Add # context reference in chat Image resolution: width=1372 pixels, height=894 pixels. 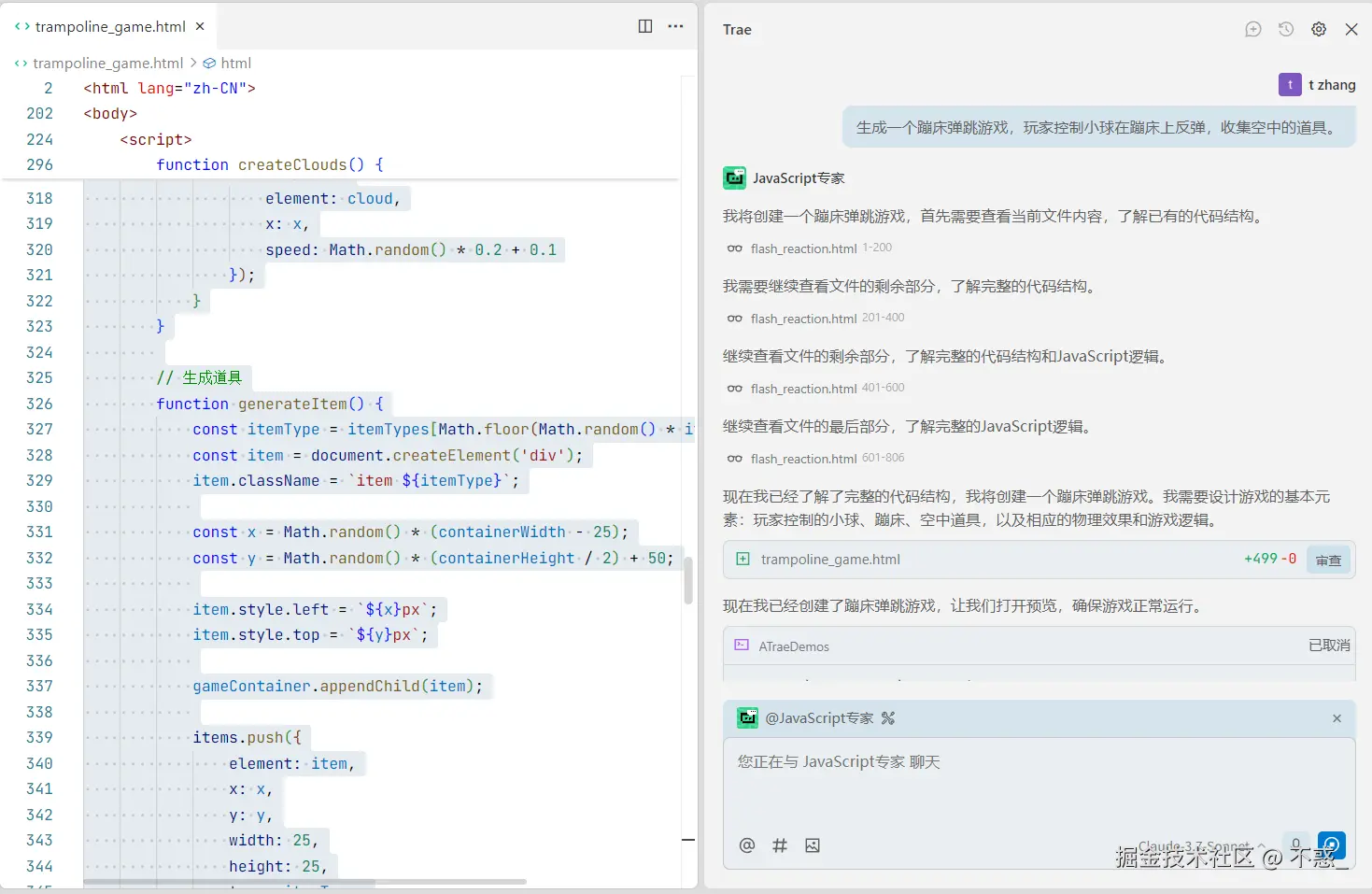coord(780,845)
